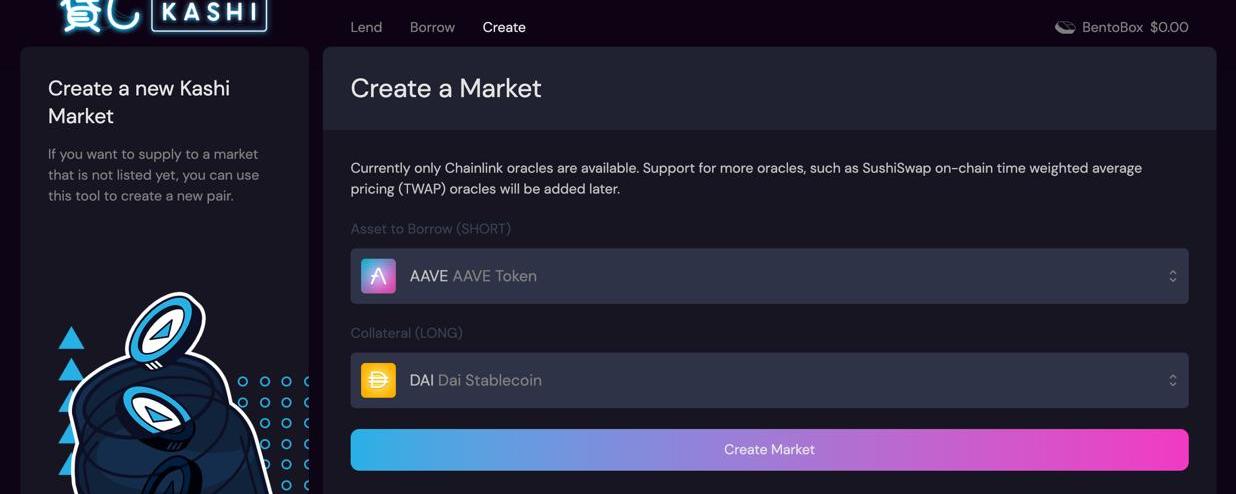Click the "Create a new Kashi Market" title
Image resolution: width=1236 pixels, height=494 pixels.
click(x=139, y=102)
